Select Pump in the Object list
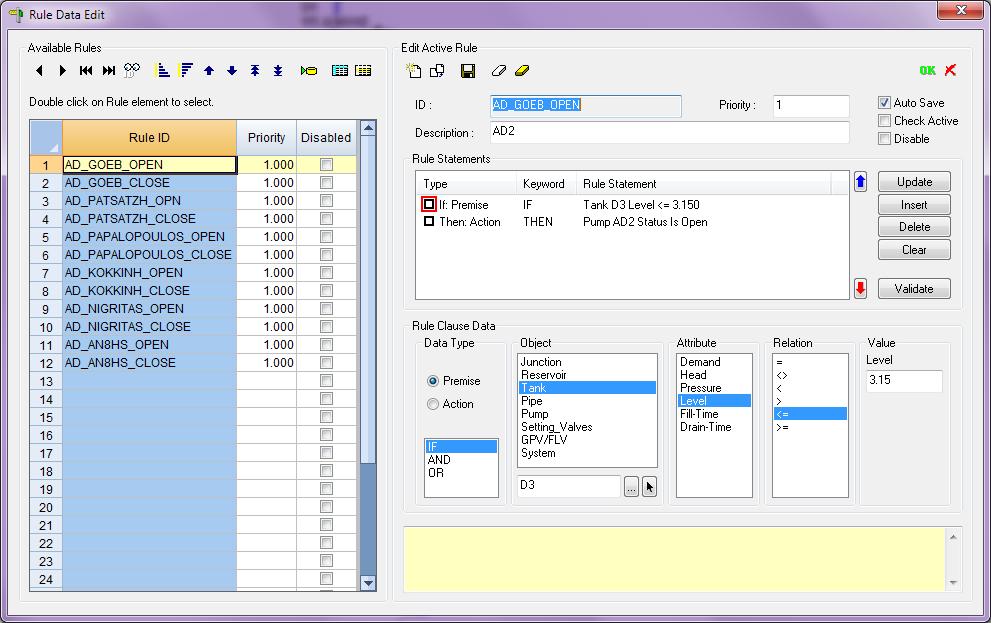 point(587,414)
